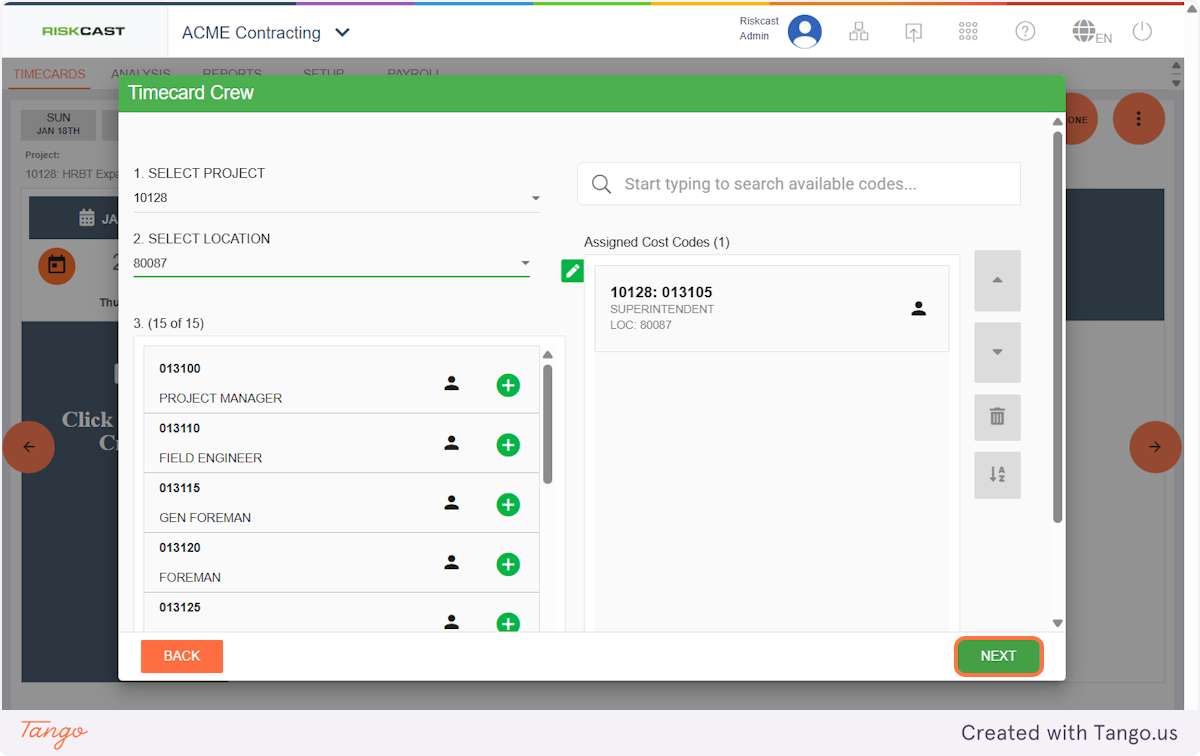Delete selected code with trash icon

coord(997,417)
